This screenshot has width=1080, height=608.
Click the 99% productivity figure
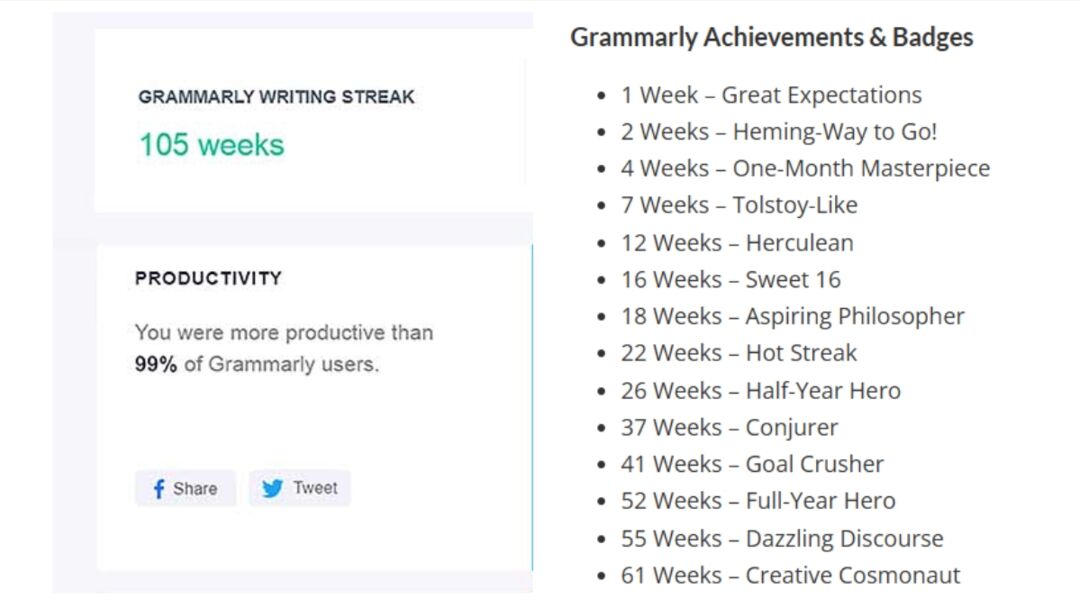click(x=156, y=364)
